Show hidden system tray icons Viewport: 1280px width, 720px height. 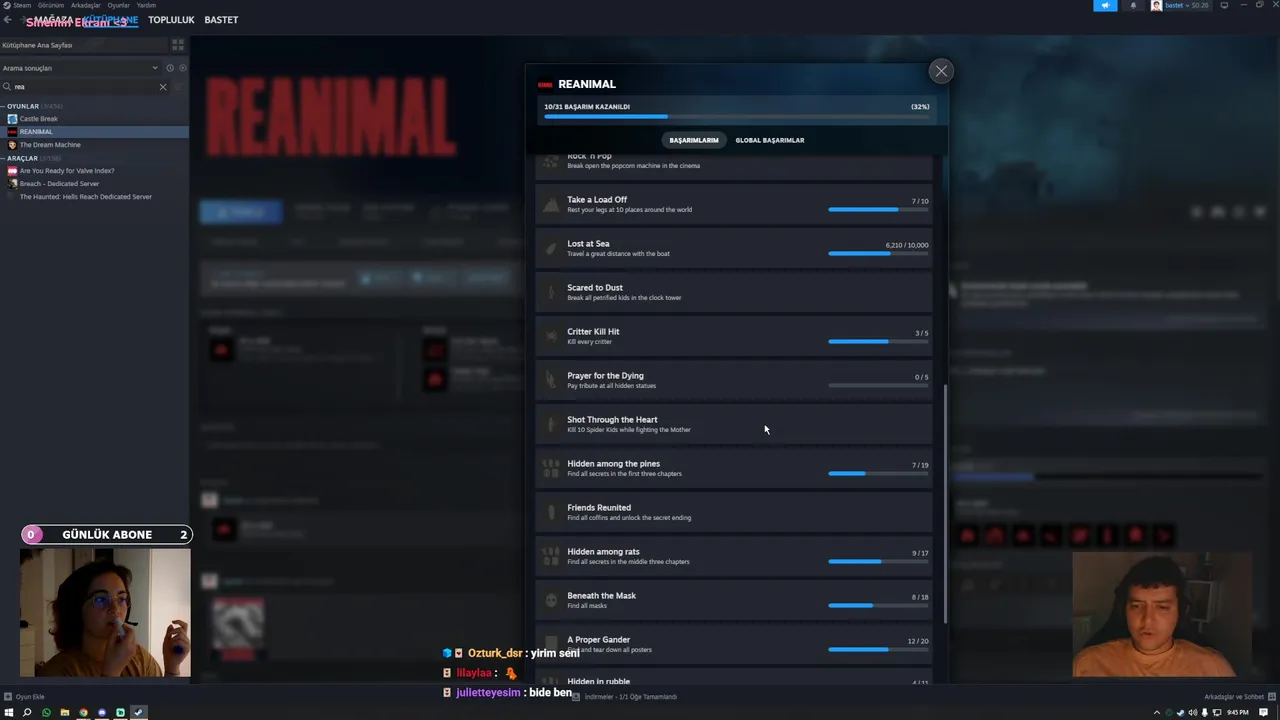[x=1157, y=713]
